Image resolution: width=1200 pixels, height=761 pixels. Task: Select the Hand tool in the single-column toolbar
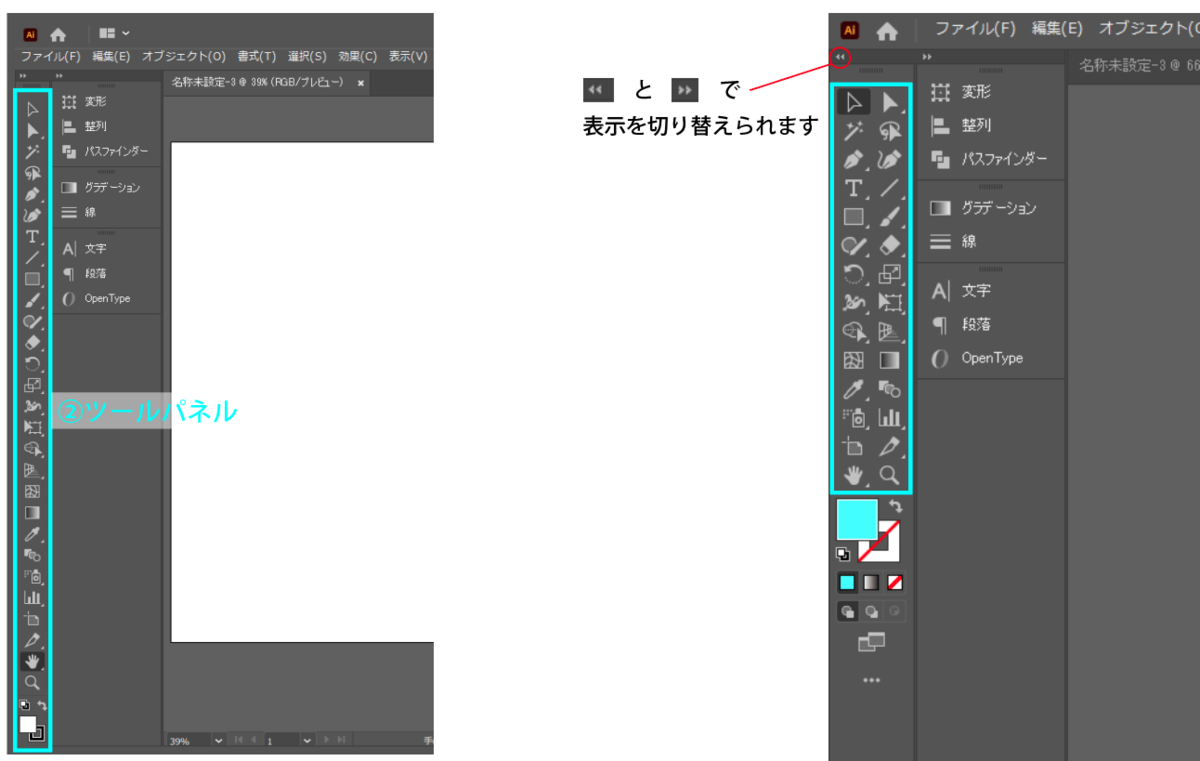32,661
